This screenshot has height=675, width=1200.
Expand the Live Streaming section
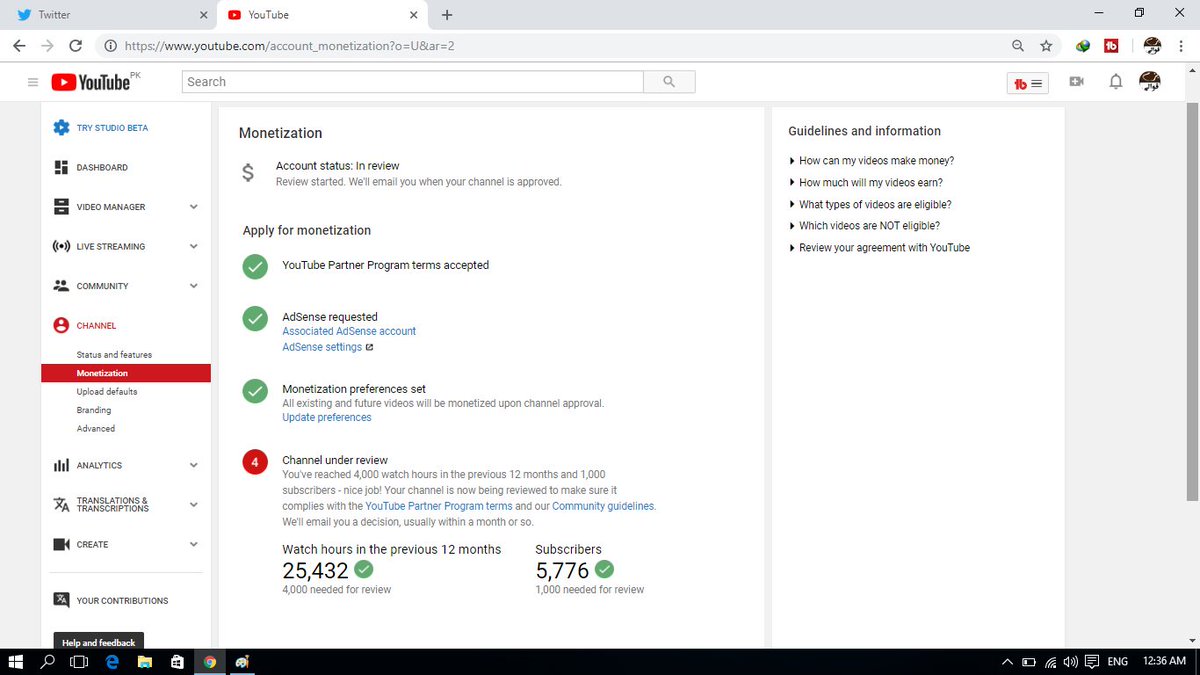(194, 246)
